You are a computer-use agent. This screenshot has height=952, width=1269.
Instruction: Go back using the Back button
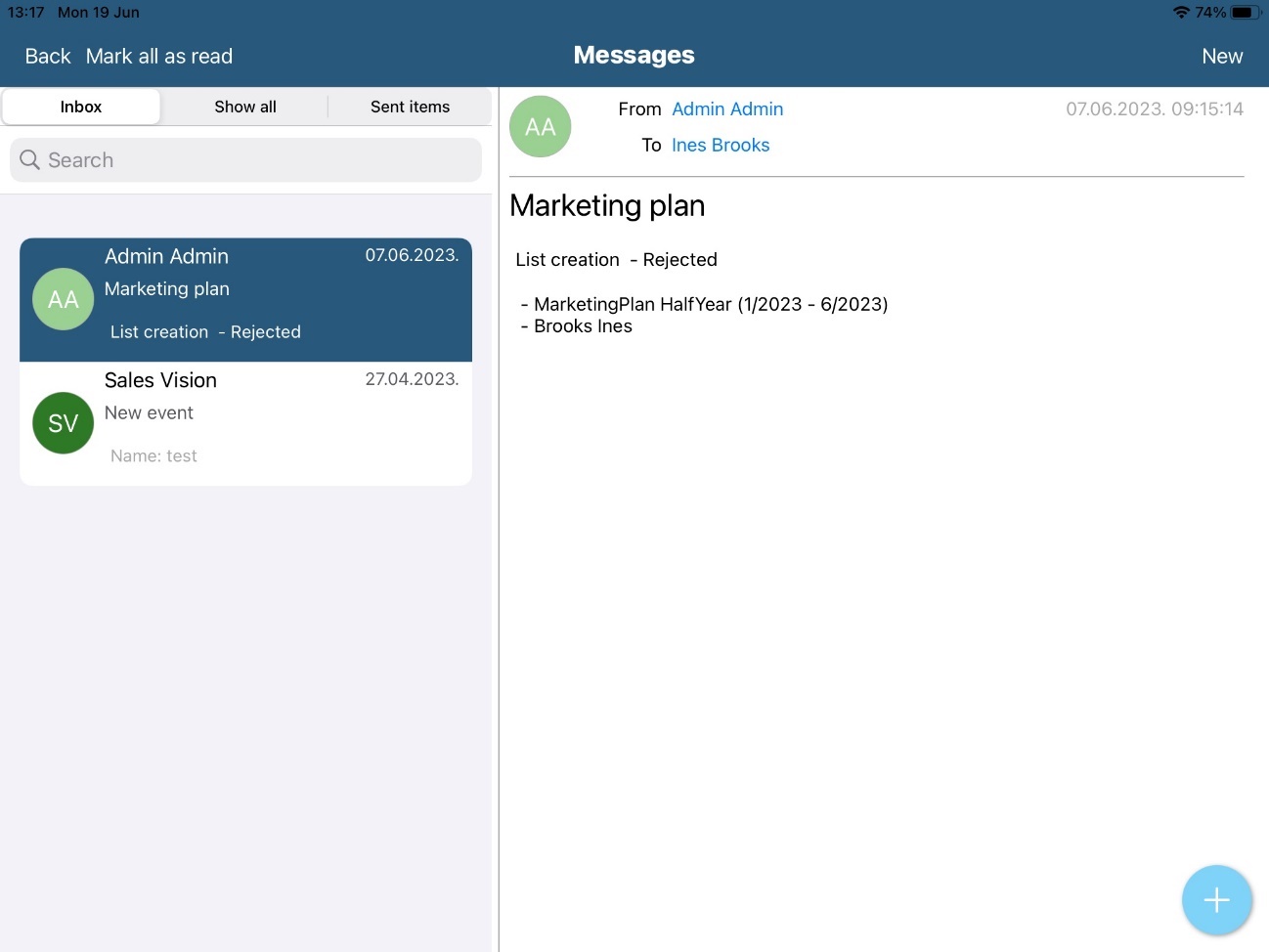coord(48,57)
